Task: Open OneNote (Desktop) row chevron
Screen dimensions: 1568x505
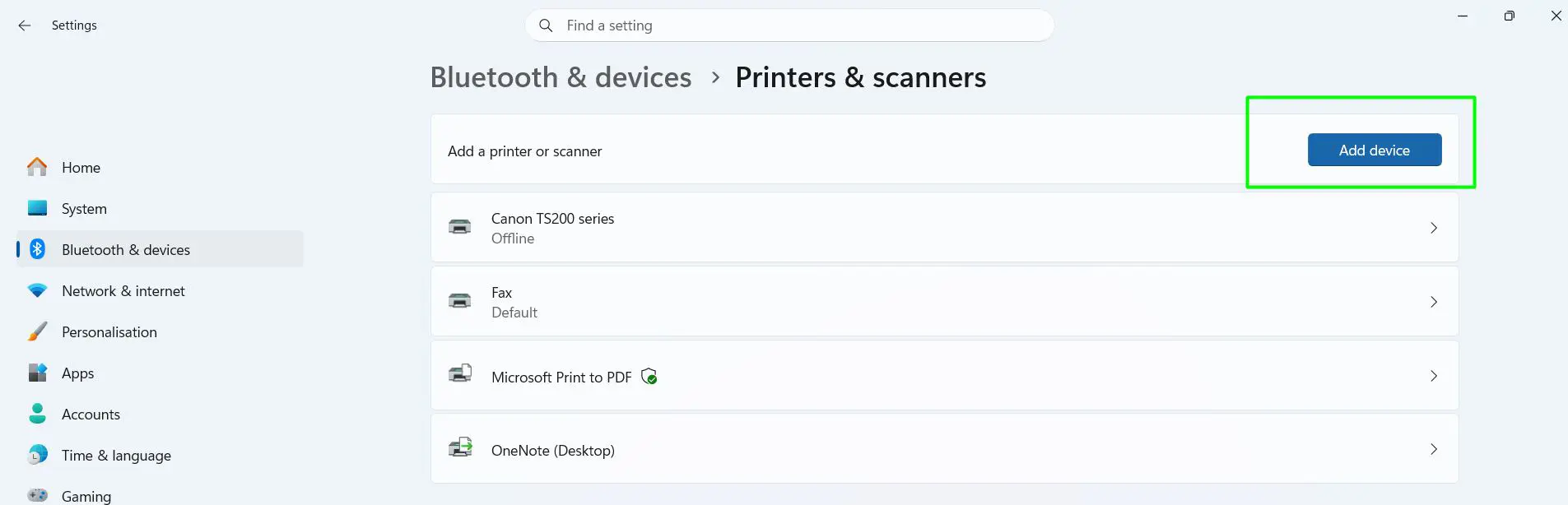Action: pos(1434,449)
